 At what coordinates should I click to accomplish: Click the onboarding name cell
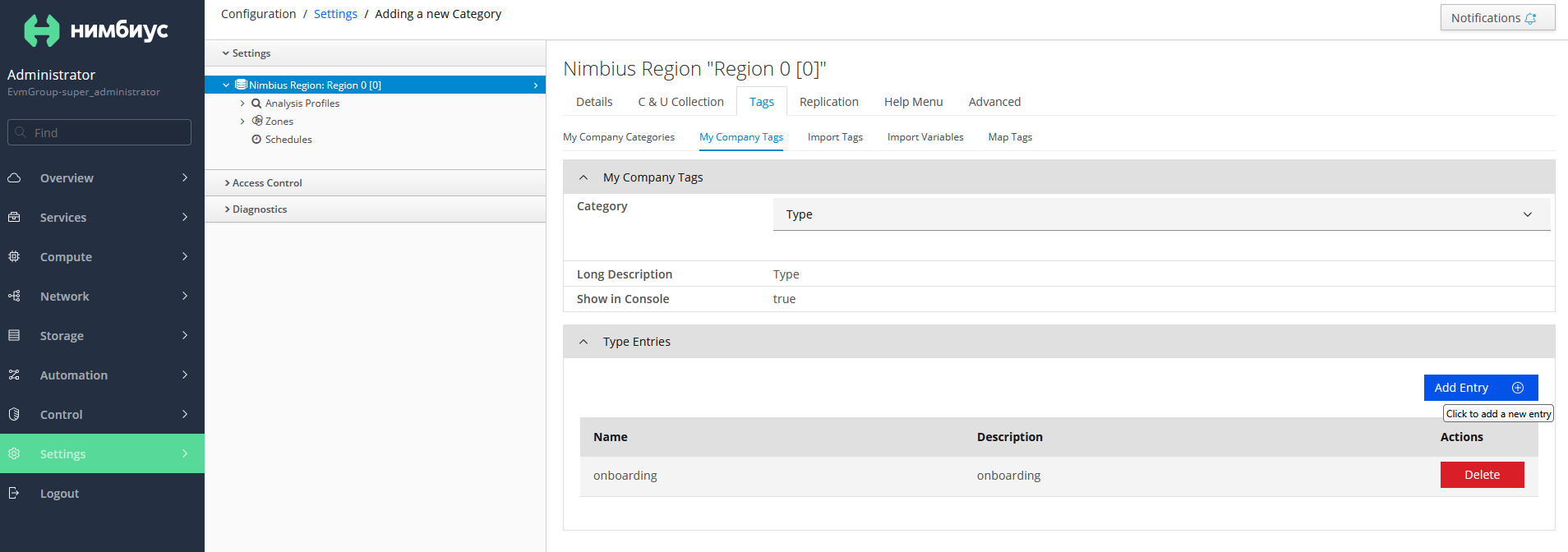tap(625, 476)
